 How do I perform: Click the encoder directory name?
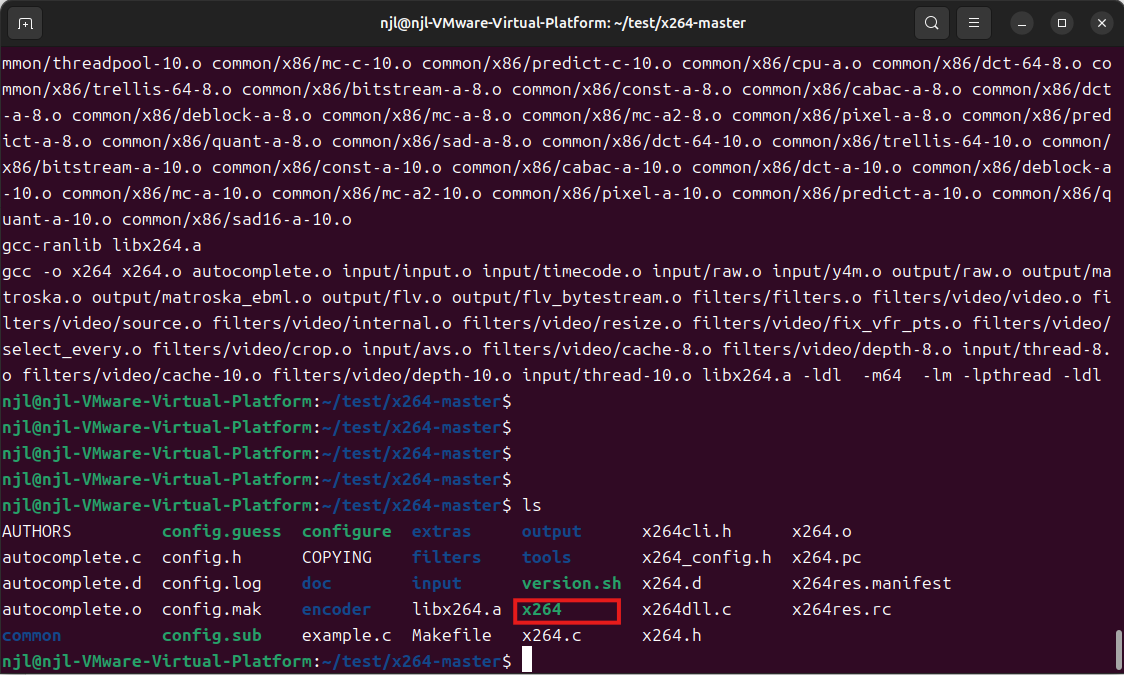click(x=336, y=609)
